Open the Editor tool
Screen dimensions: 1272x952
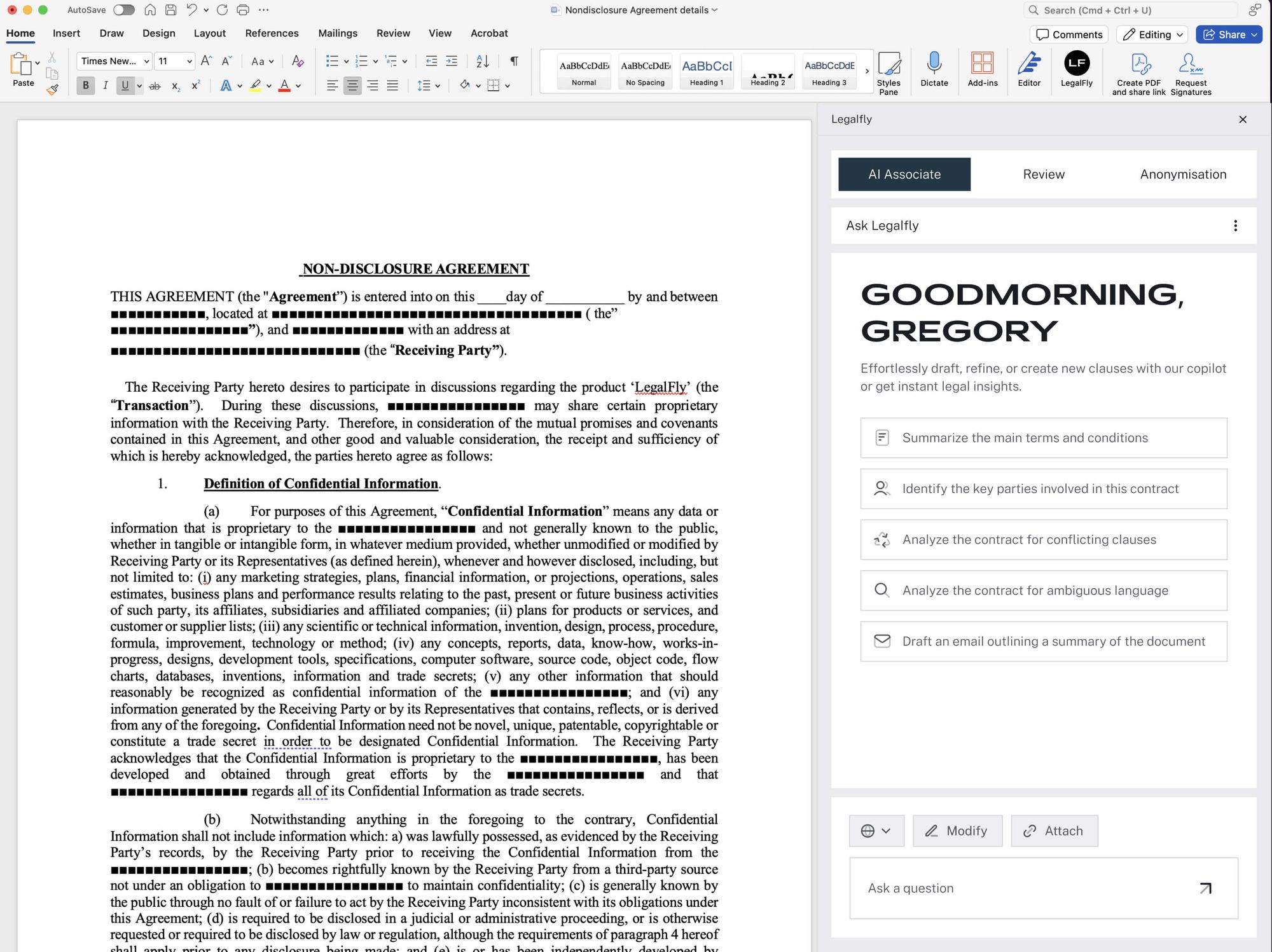(x=1028, y=64)
